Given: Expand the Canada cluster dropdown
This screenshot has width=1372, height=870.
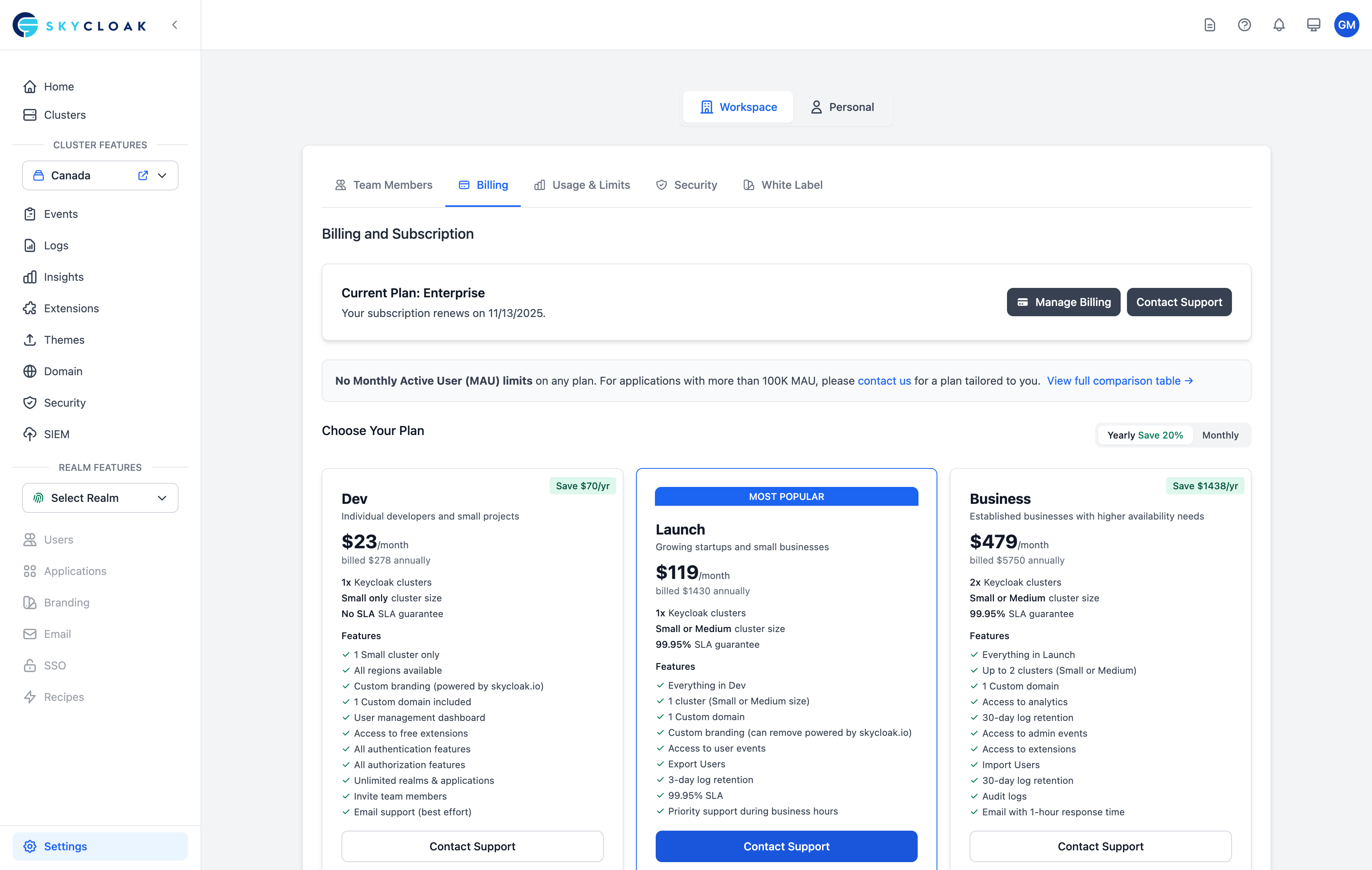Looking at the screenshot, I should 163,175.
